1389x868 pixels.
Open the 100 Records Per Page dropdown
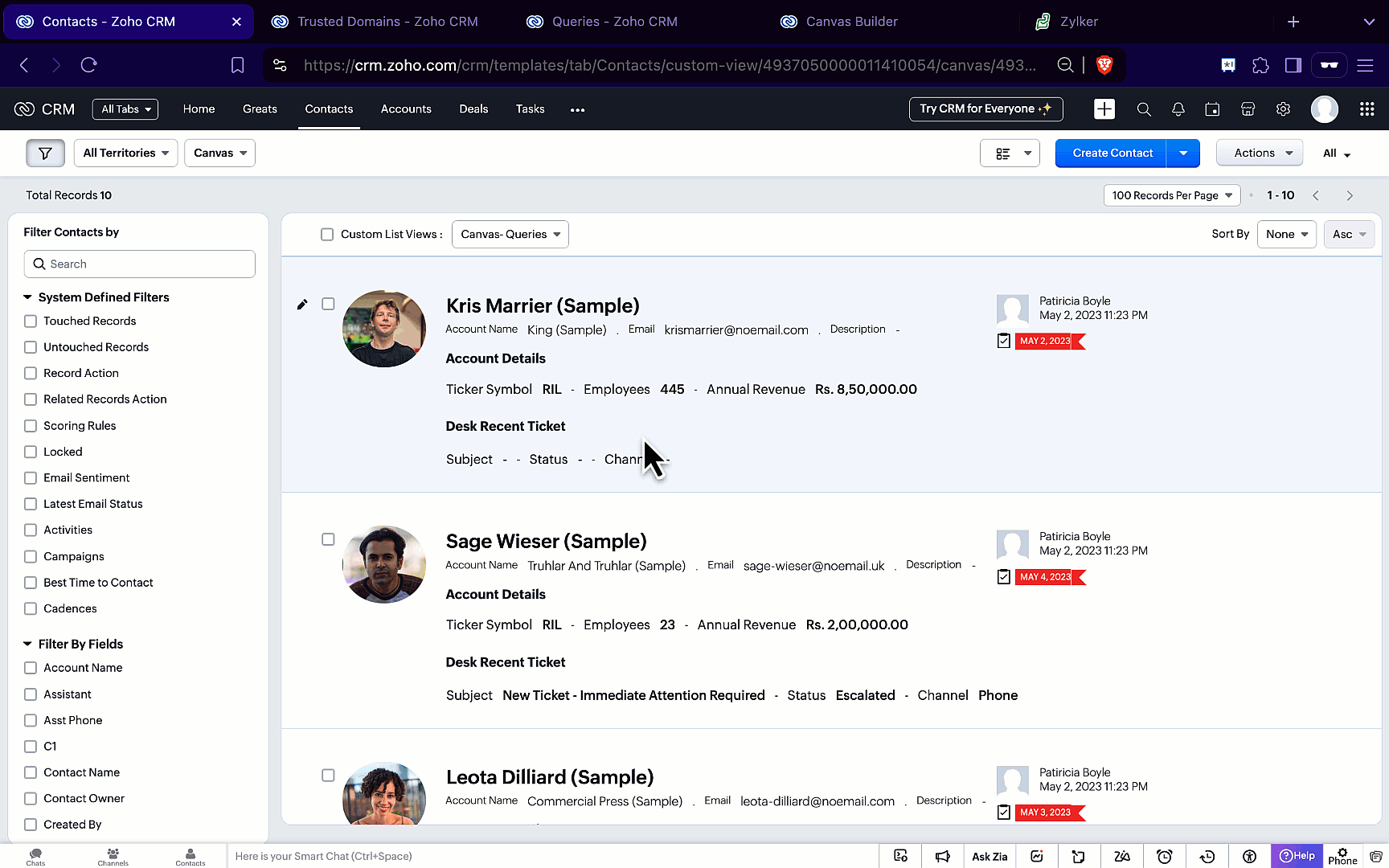tap(1172, 195)
